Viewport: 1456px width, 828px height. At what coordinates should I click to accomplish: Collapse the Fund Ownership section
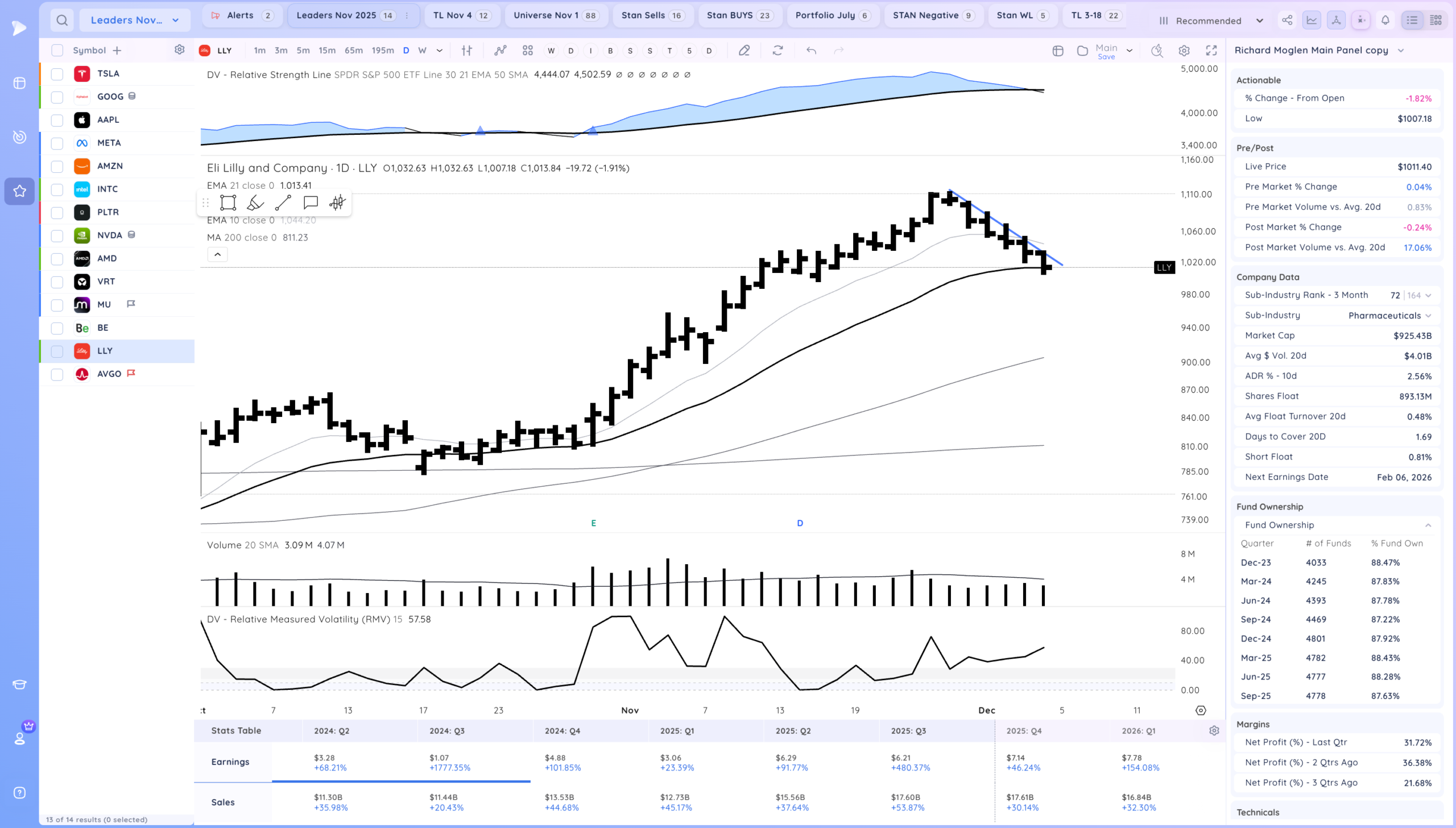[1428, 525]
